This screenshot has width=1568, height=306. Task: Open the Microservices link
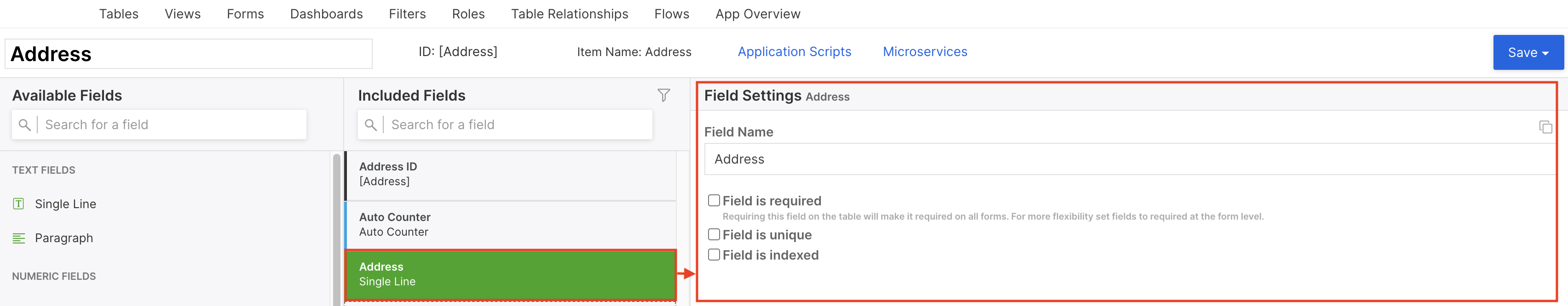tap(925, 52)
